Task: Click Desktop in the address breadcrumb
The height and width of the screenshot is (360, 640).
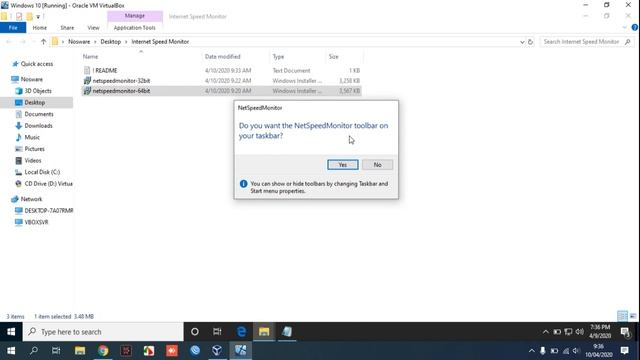Action: tap(111, 42)
